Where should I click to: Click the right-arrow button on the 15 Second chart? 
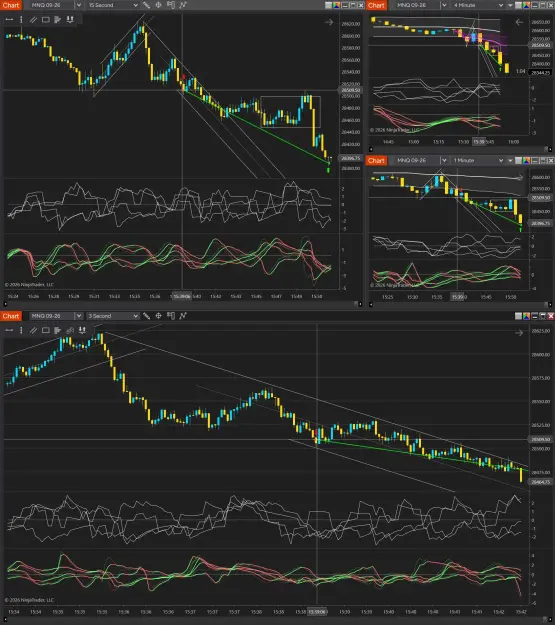tap(329, 22)
